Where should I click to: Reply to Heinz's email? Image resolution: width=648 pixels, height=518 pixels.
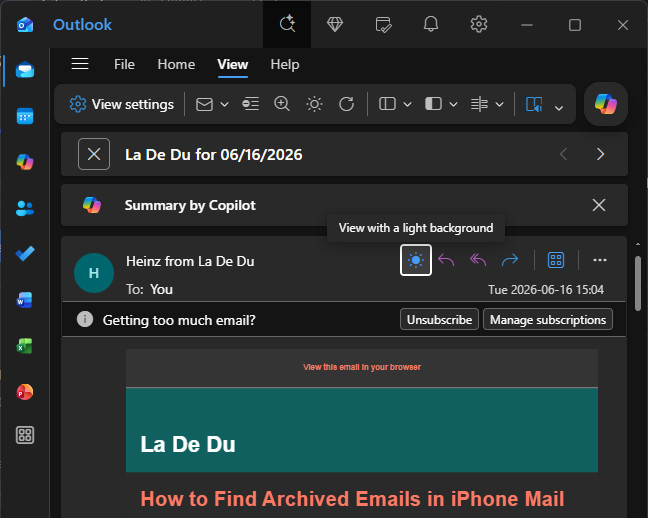click(446, 260)
